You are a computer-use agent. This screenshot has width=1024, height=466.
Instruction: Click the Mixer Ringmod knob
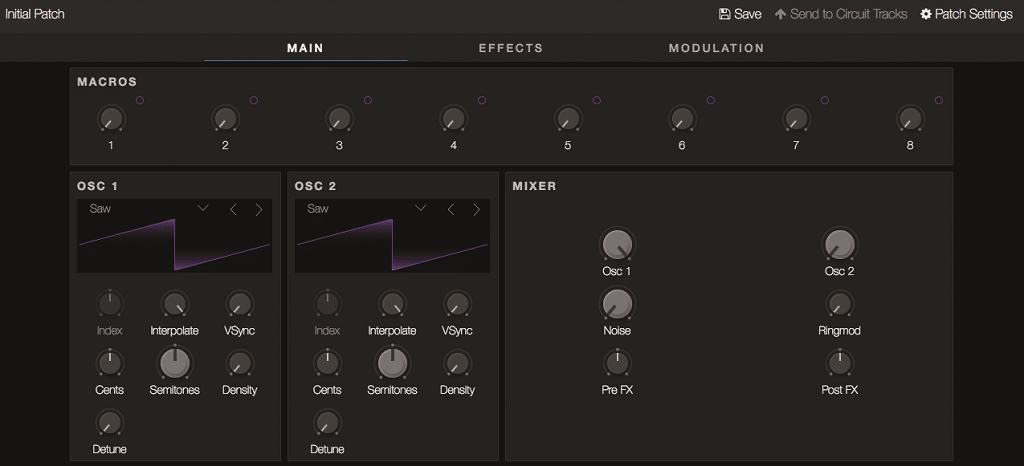pos(839,304)
